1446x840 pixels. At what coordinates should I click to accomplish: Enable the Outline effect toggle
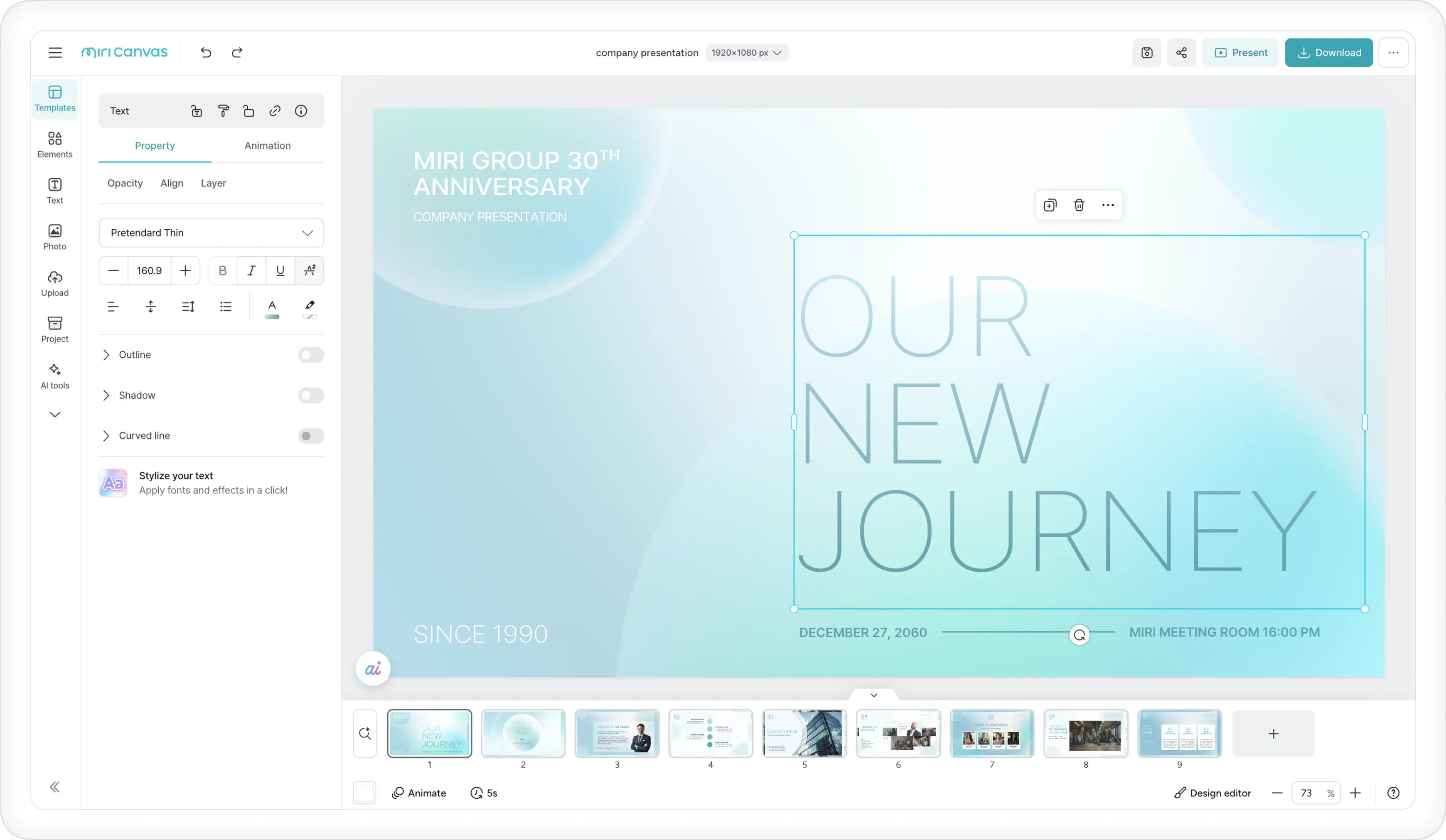coord(310,355)
